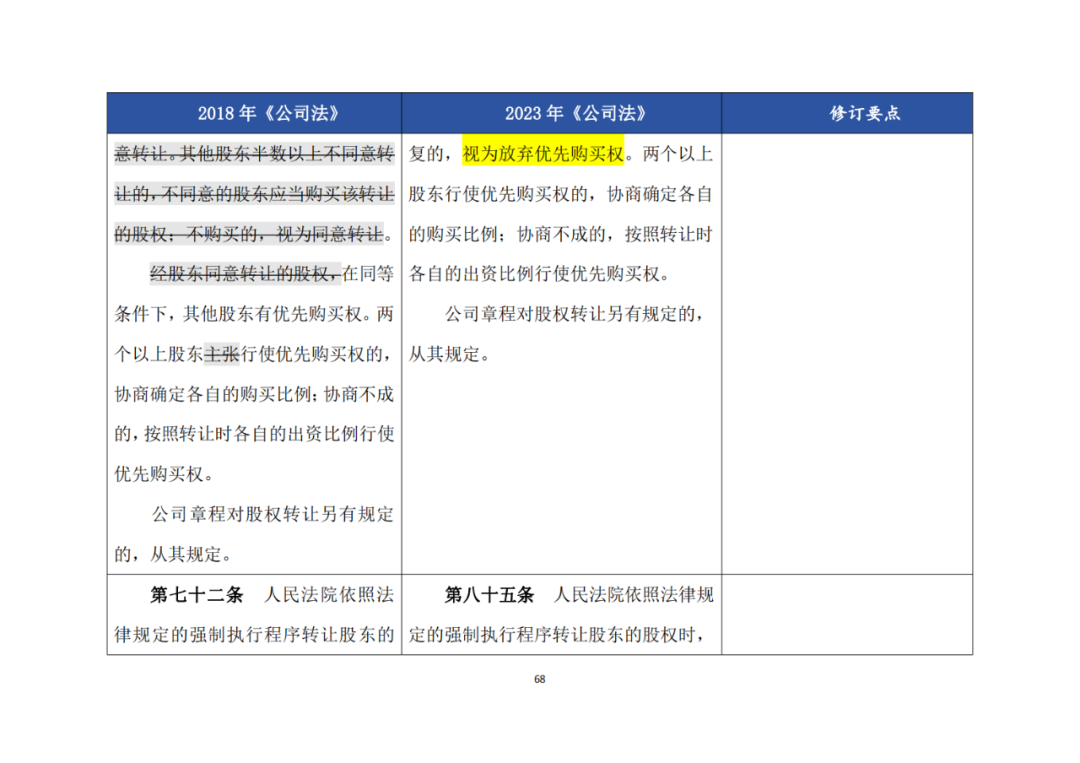Click the left-column line 公司章程对股权转让另有规定

[272, 514]
